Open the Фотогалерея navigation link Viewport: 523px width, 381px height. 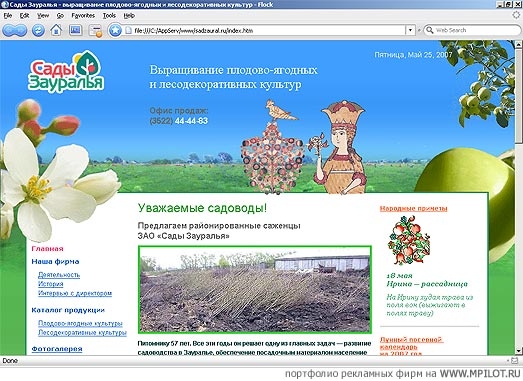pyautogui.click(x=57, y=349)
